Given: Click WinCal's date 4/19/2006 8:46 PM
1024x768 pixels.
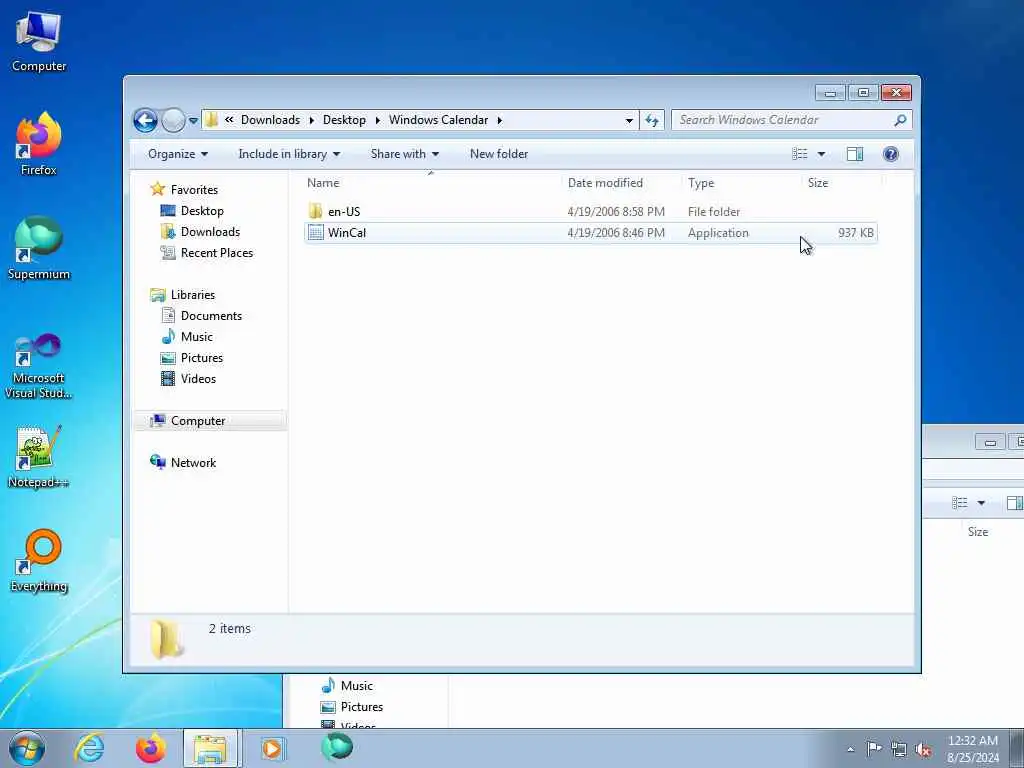Looking at the screenshot, I should point(616,232).
